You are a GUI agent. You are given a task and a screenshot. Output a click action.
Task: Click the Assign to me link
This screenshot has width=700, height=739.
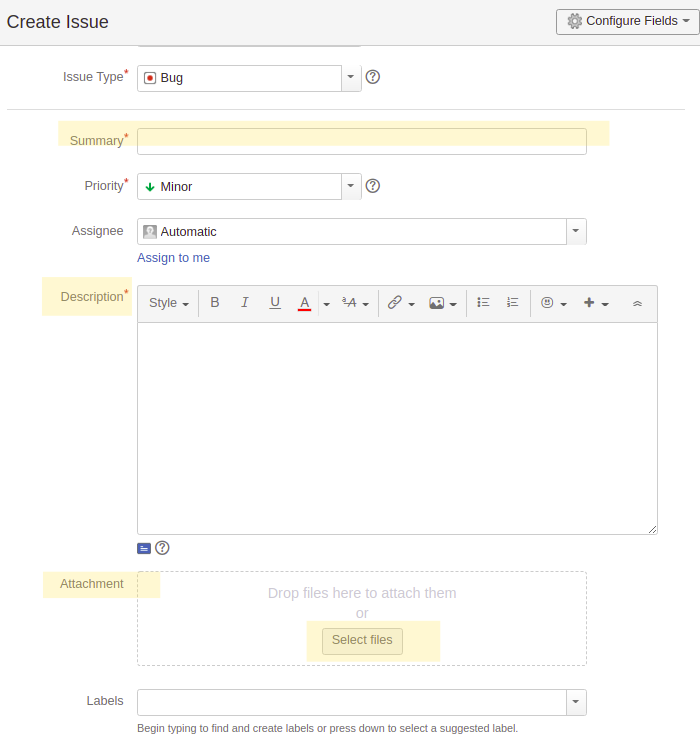pos(173,258)
